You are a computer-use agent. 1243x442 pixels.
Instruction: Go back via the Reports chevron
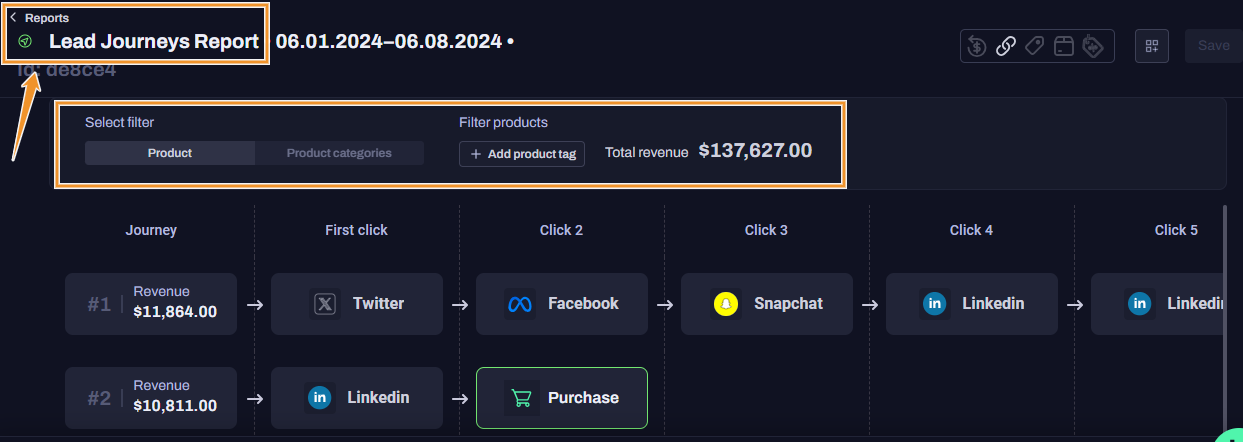pos(13,17)
